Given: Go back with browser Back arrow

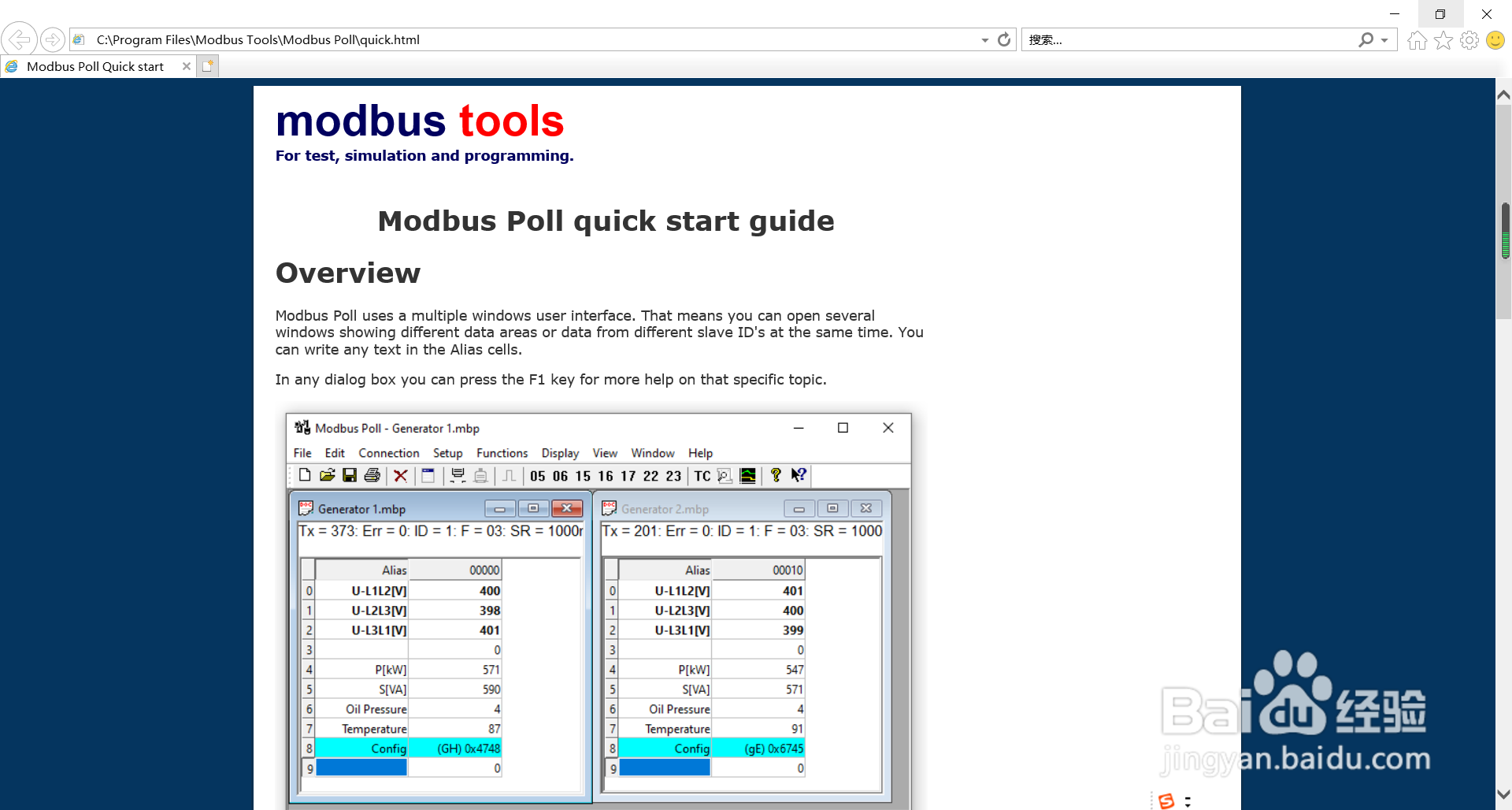Looking at the screenshot, I should pos(19,39).
